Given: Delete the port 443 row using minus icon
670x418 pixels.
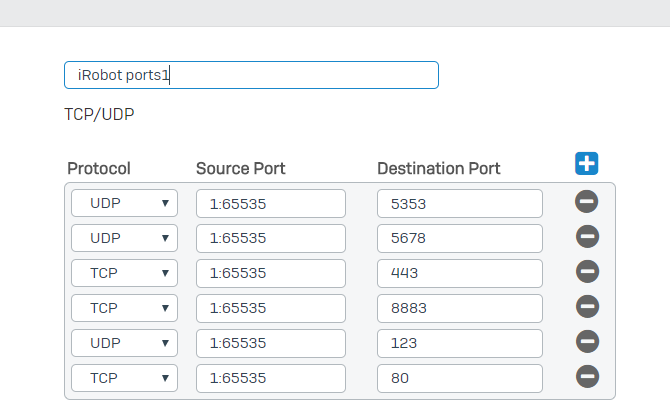Looking at the screenshot, I should [x=587, y=272].
